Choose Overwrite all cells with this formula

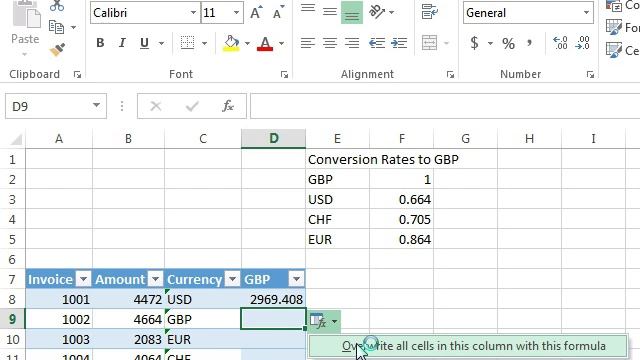pos(468,346)
